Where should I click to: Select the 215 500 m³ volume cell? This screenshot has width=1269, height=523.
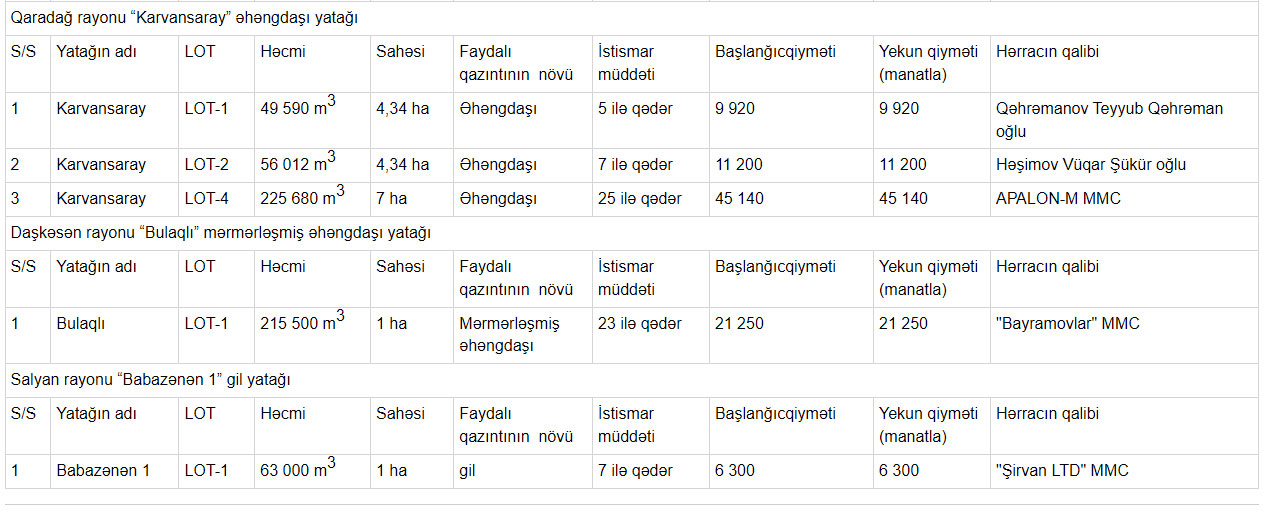302,324
